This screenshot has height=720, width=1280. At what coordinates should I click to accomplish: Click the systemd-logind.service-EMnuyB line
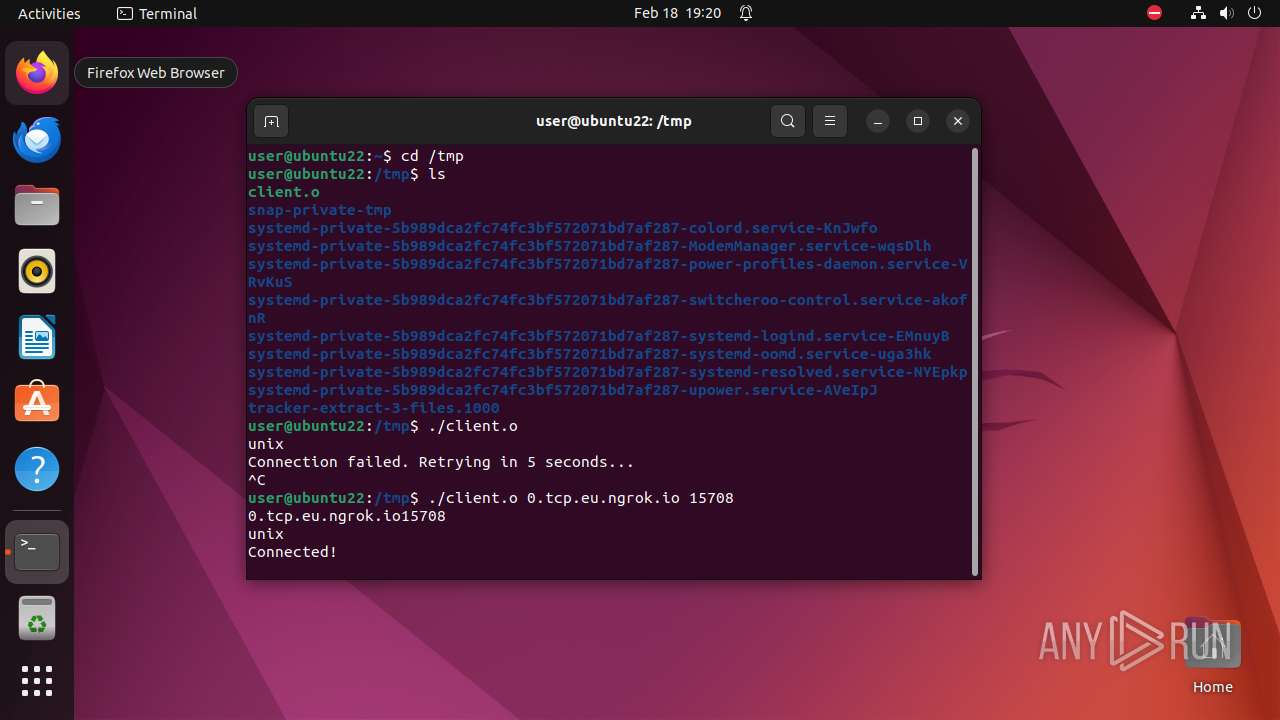(x=599, y=336)
